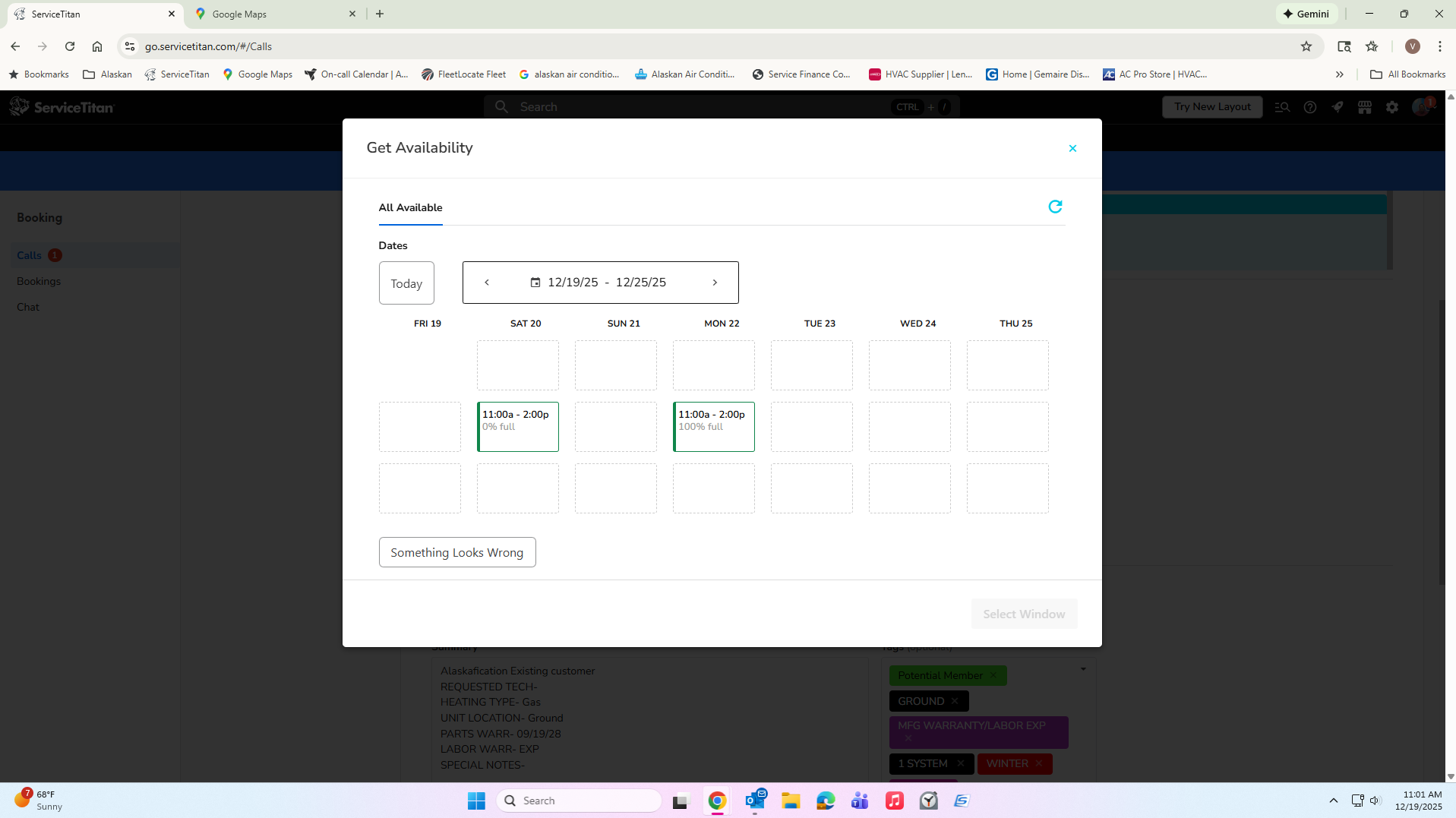Remove the GROUND tag

(x=955, y=701)
